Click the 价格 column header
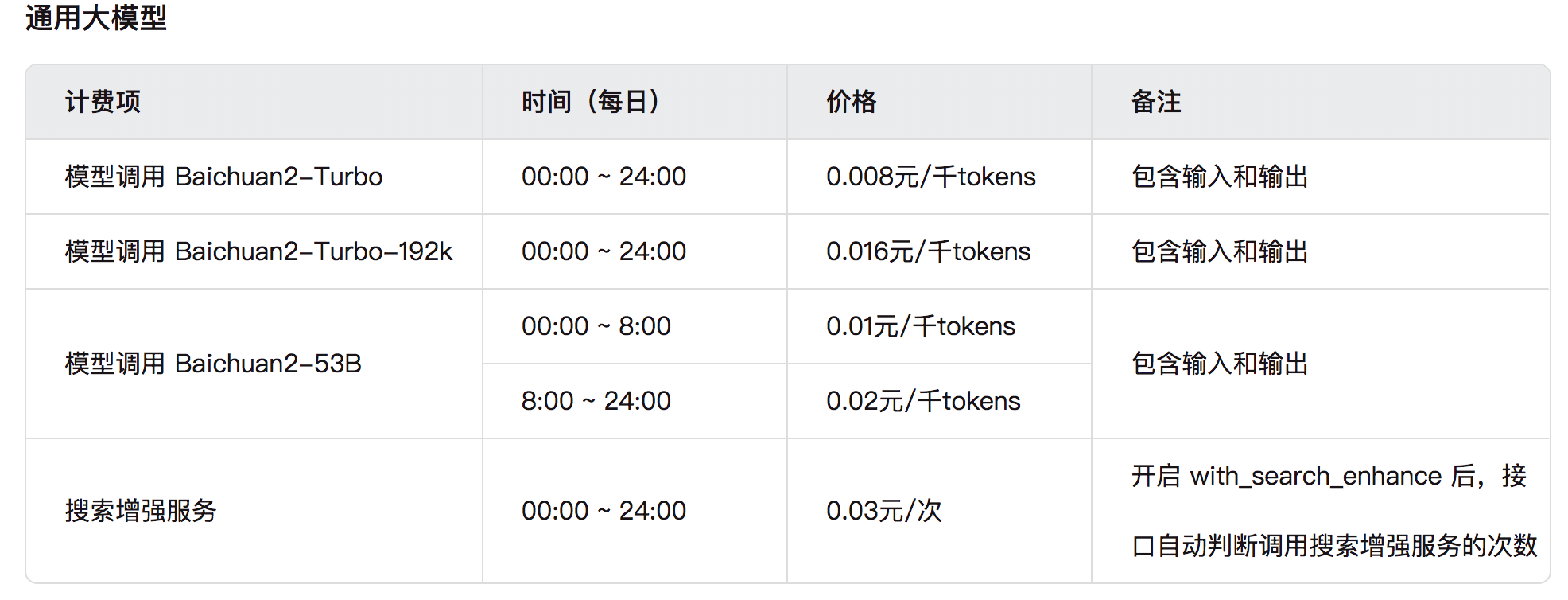This screenshot has width=1568, height=600. (852, 102)
